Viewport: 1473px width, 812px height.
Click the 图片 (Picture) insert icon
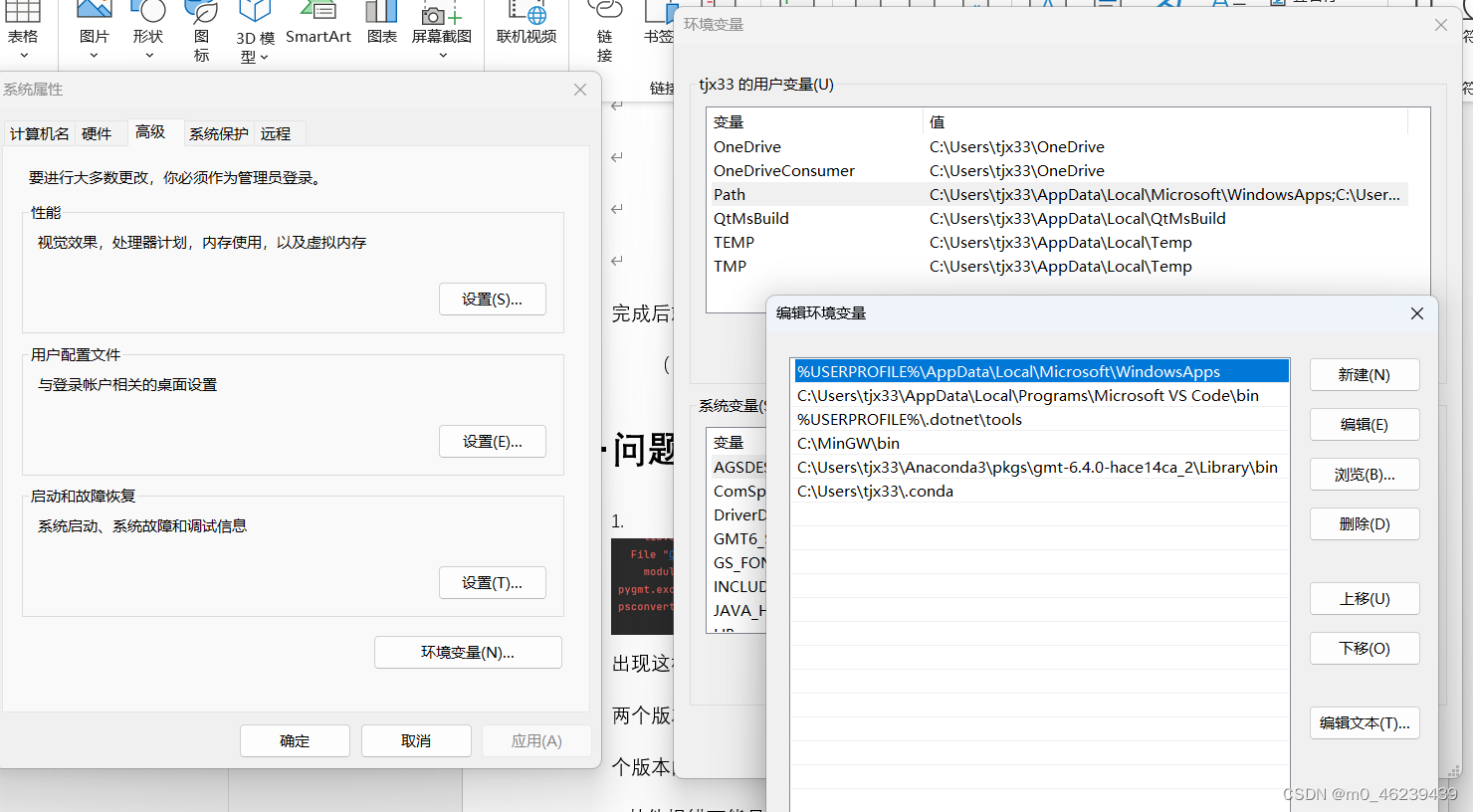point(94,18)
